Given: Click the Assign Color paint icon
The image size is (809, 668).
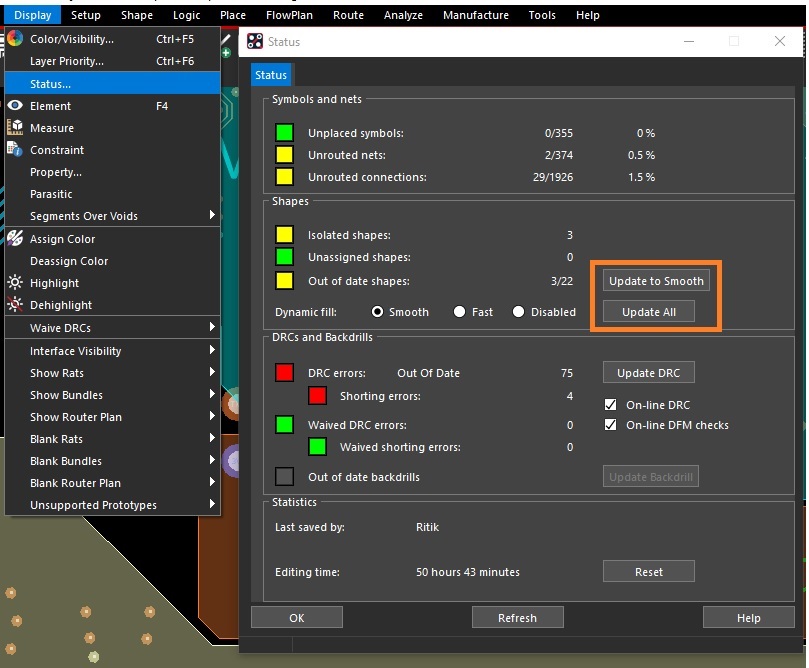Looking at the screenshot, I should pyautogui.click(x=15, y=239).
